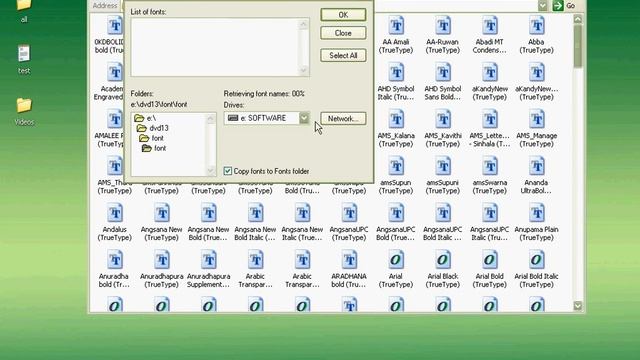Open the Network... button
Screen dimensions: 640x360
(343, 119)
